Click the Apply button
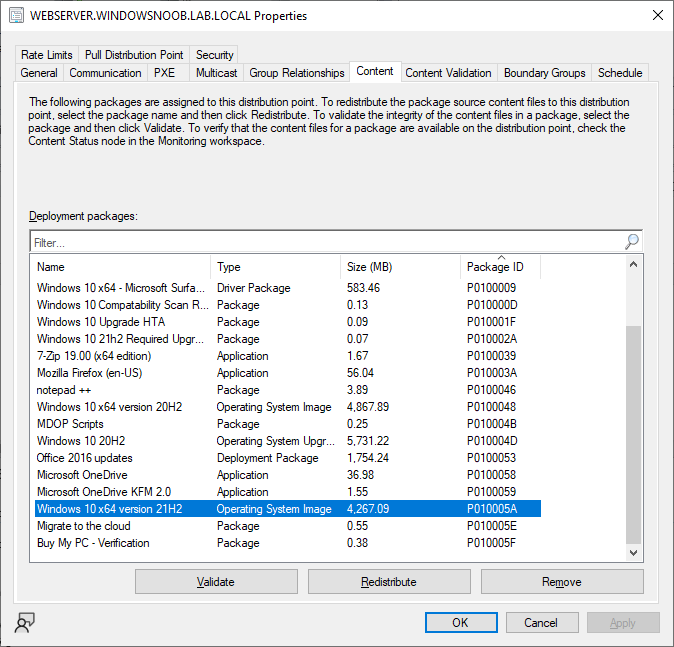 (623, 622)
